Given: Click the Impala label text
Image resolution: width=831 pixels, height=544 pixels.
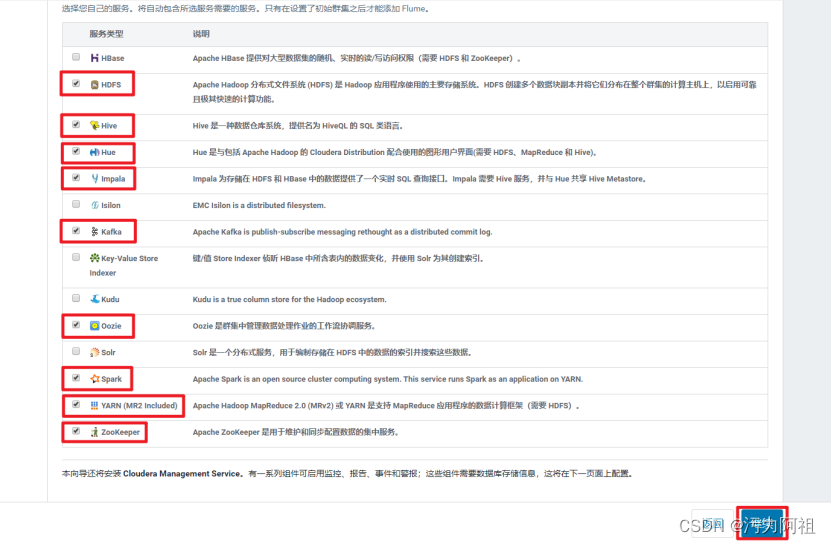Looking at the screenshot, I should point(113,179).
